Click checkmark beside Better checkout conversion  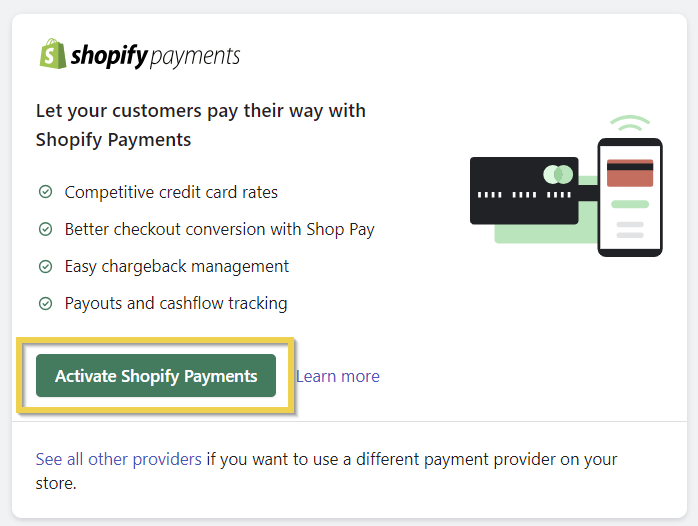[x=45, y=229]
